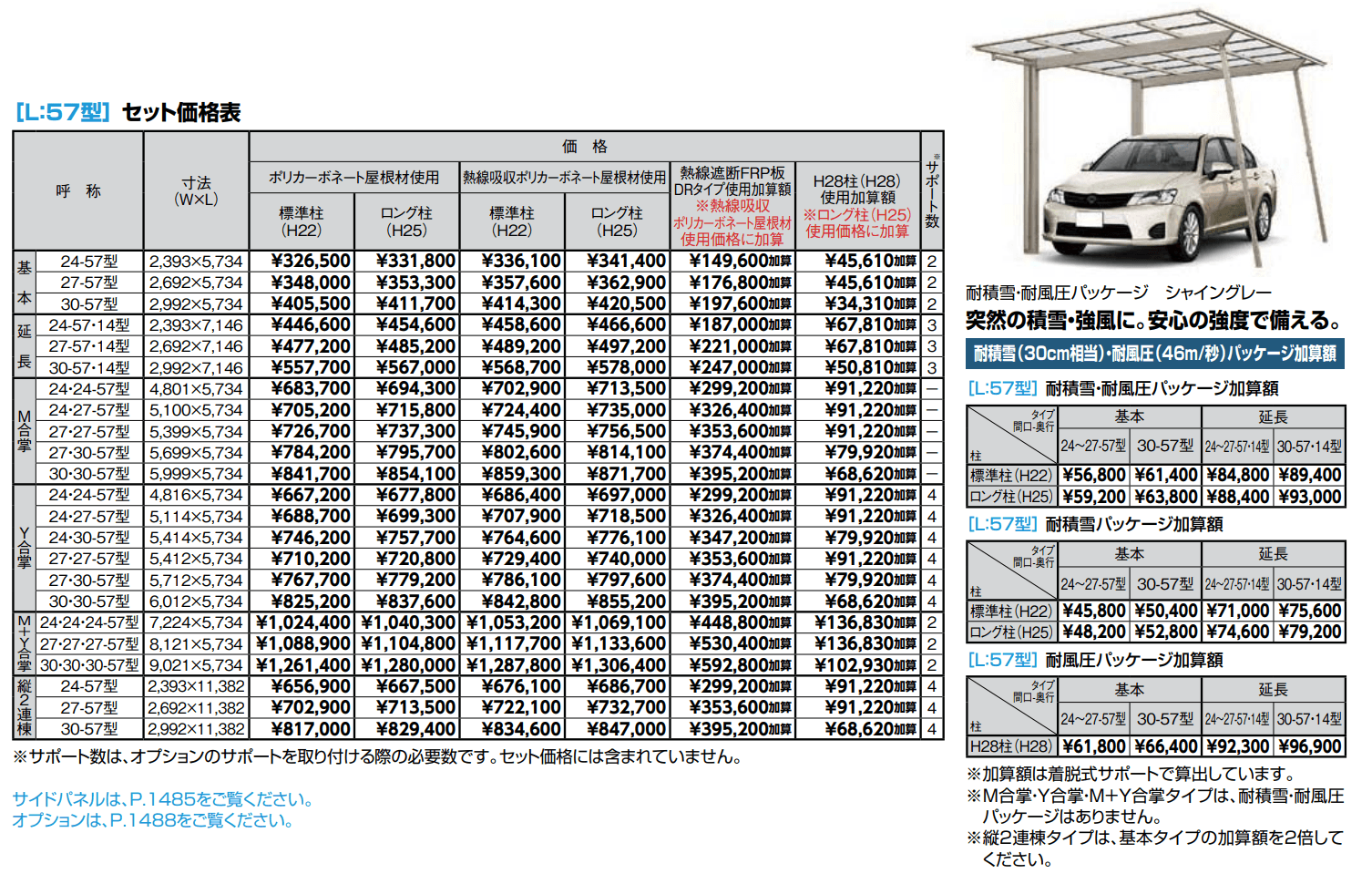
Task: Click the surcharge '¥50,810加算'
Action: [871, 368]
